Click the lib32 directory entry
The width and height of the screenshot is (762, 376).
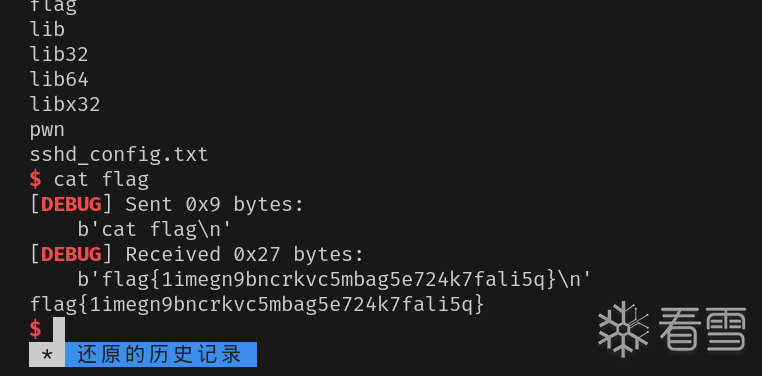59,54
